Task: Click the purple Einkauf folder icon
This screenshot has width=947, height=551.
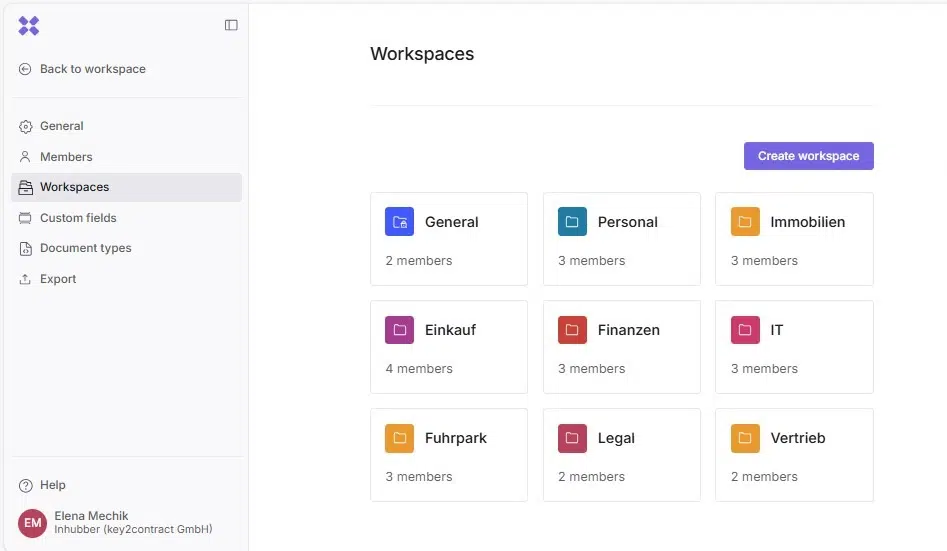Action: [x=399, y=330]
